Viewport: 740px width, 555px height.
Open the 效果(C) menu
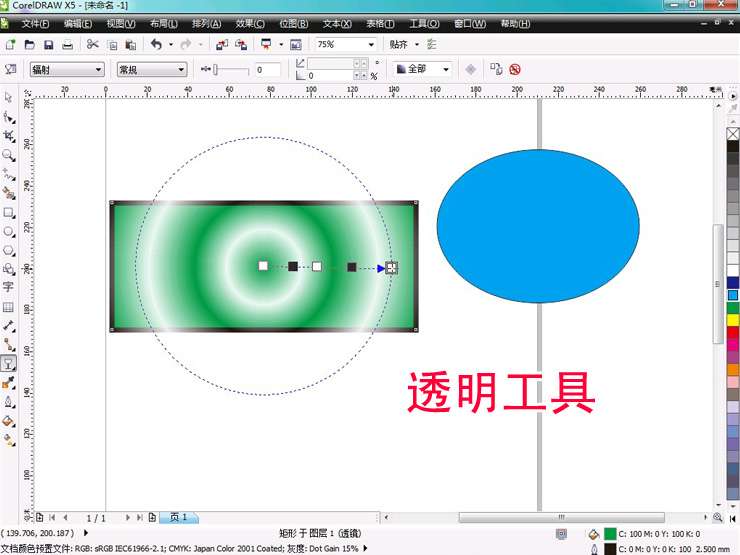tap(251, 23)
